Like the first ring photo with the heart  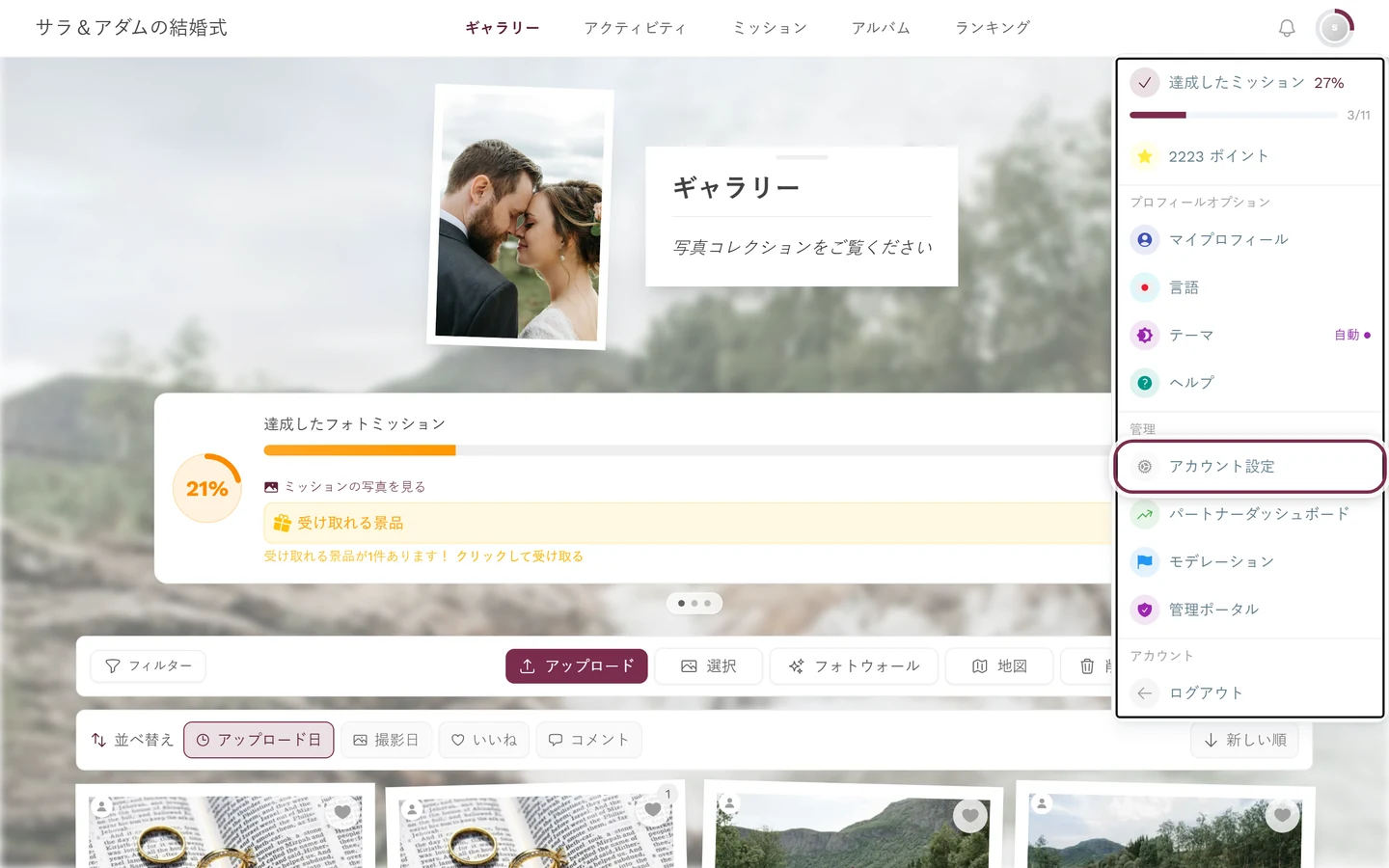[x=342, y=812]
